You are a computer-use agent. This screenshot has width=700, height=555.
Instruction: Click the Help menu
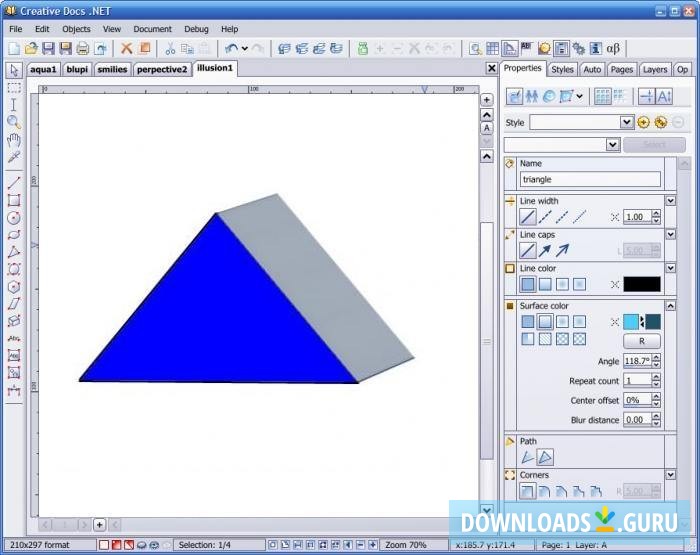(x=229, y=29)
